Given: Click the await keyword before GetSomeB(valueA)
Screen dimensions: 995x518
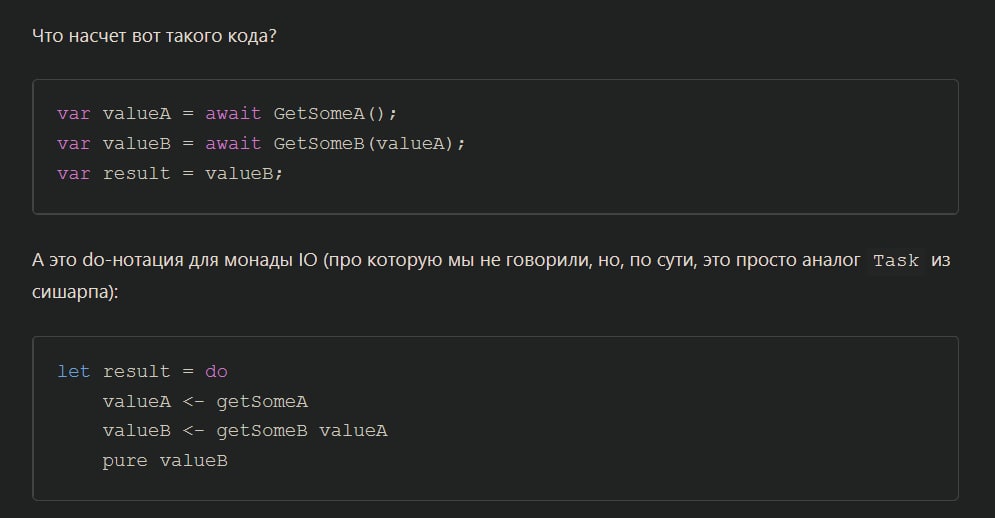Looking at the screenshot, I should tap(233, 143).
